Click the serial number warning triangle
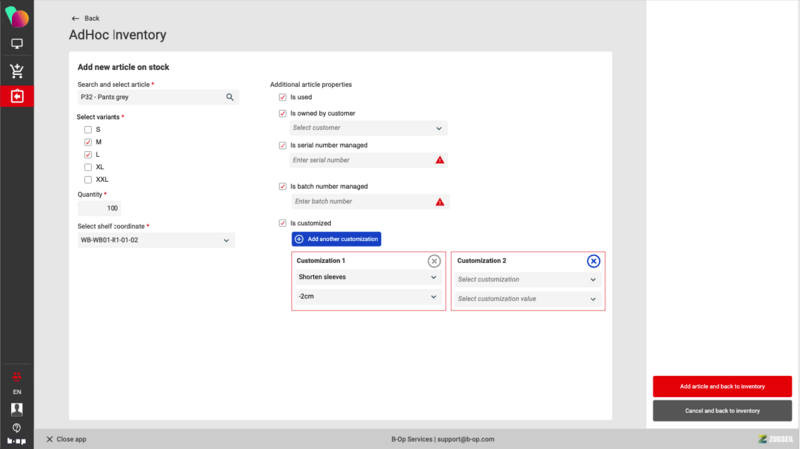 (440, 160)
